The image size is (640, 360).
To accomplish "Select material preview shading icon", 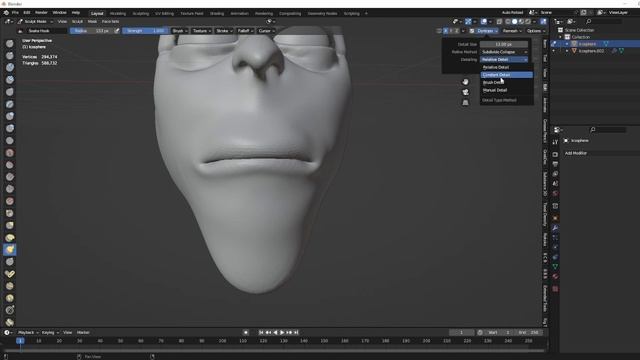I will click(521, 22).
